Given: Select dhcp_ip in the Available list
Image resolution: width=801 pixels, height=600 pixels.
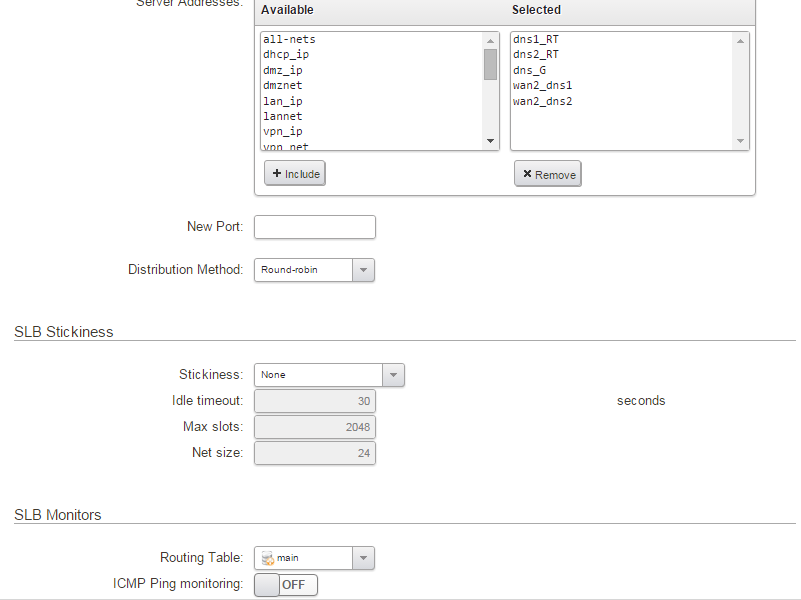Looking at the screenshot, I should (x=285, y=55).
